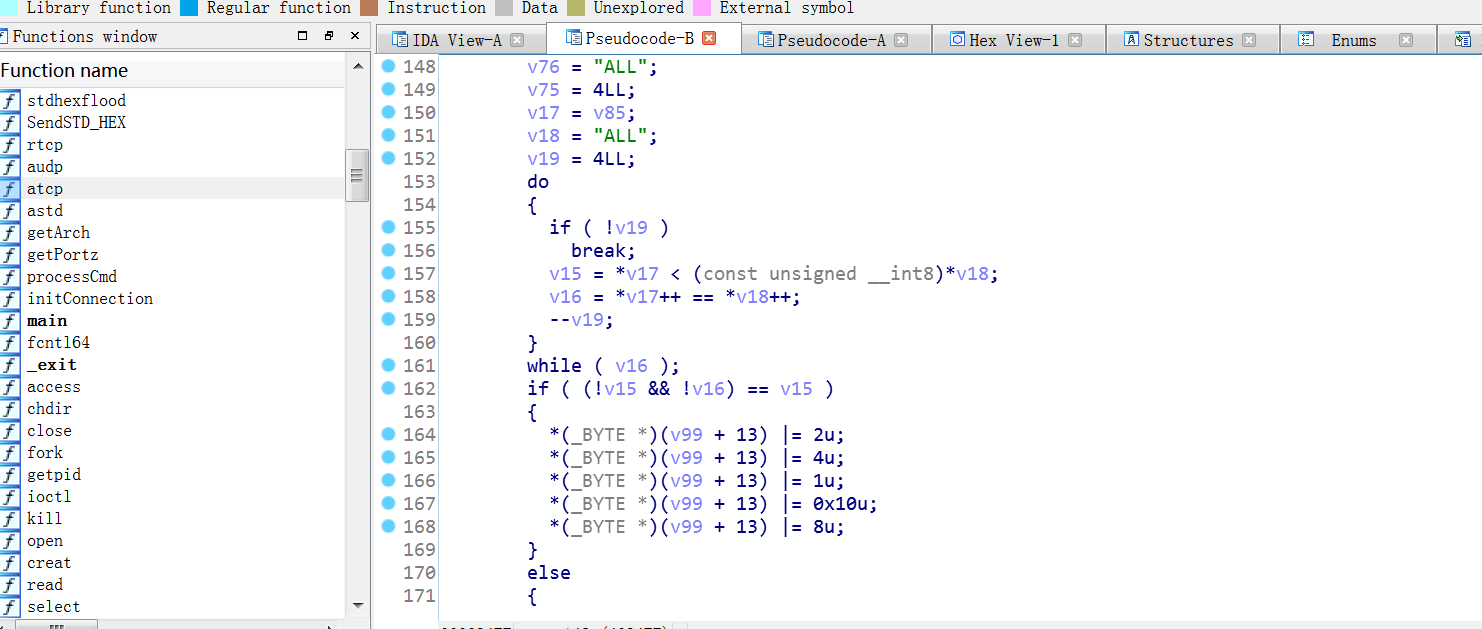Maximize the Functions window panel
The width and height of the screenshot is (1482, 629).
coord(303,36)
